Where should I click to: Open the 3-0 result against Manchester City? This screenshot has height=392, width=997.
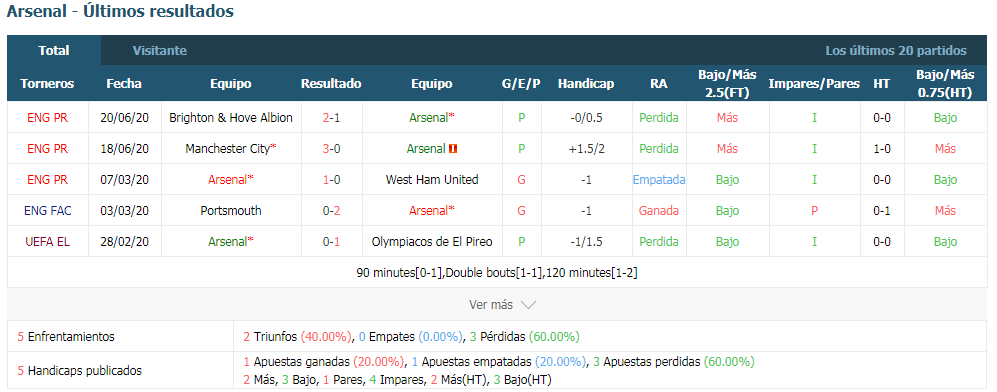[331, 149]
